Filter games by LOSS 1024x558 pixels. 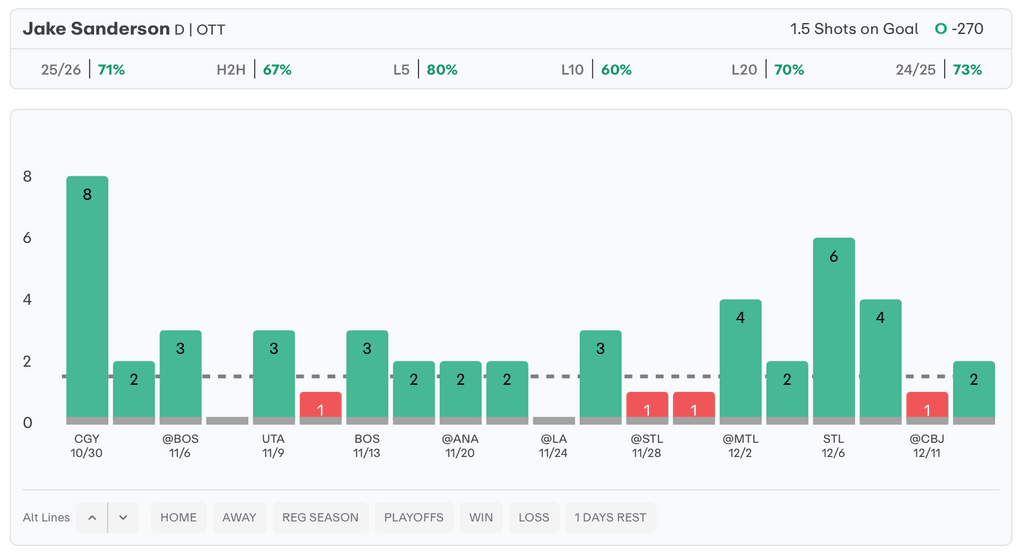(x=534, y=517)
